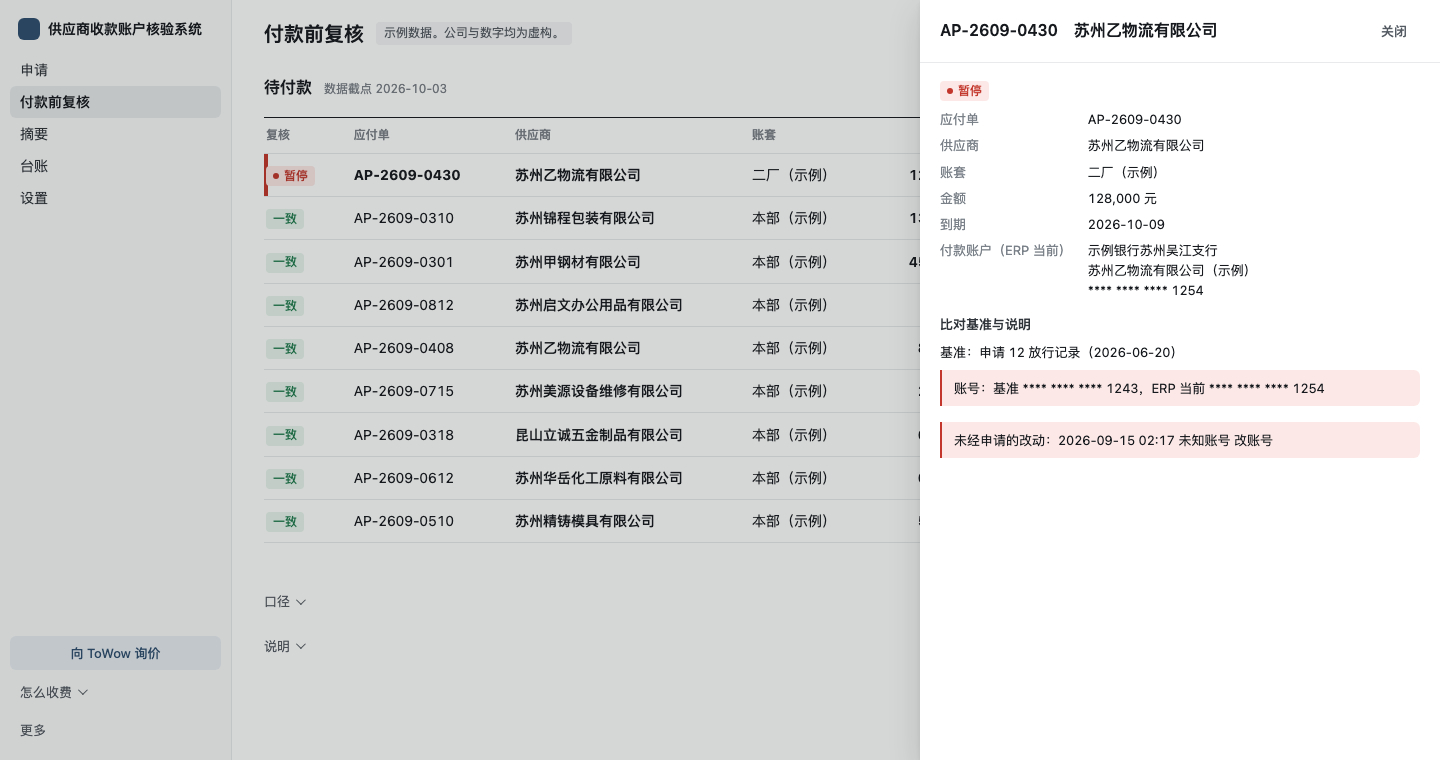
Task: Open 设置 in the sidebar
Action: pyautogui.click(x=115, y=198)
